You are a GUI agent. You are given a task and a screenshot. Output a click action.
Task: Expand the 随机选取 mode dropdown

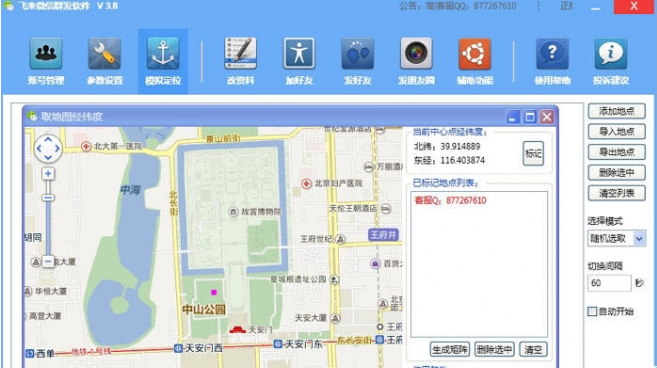click(639, 238)
